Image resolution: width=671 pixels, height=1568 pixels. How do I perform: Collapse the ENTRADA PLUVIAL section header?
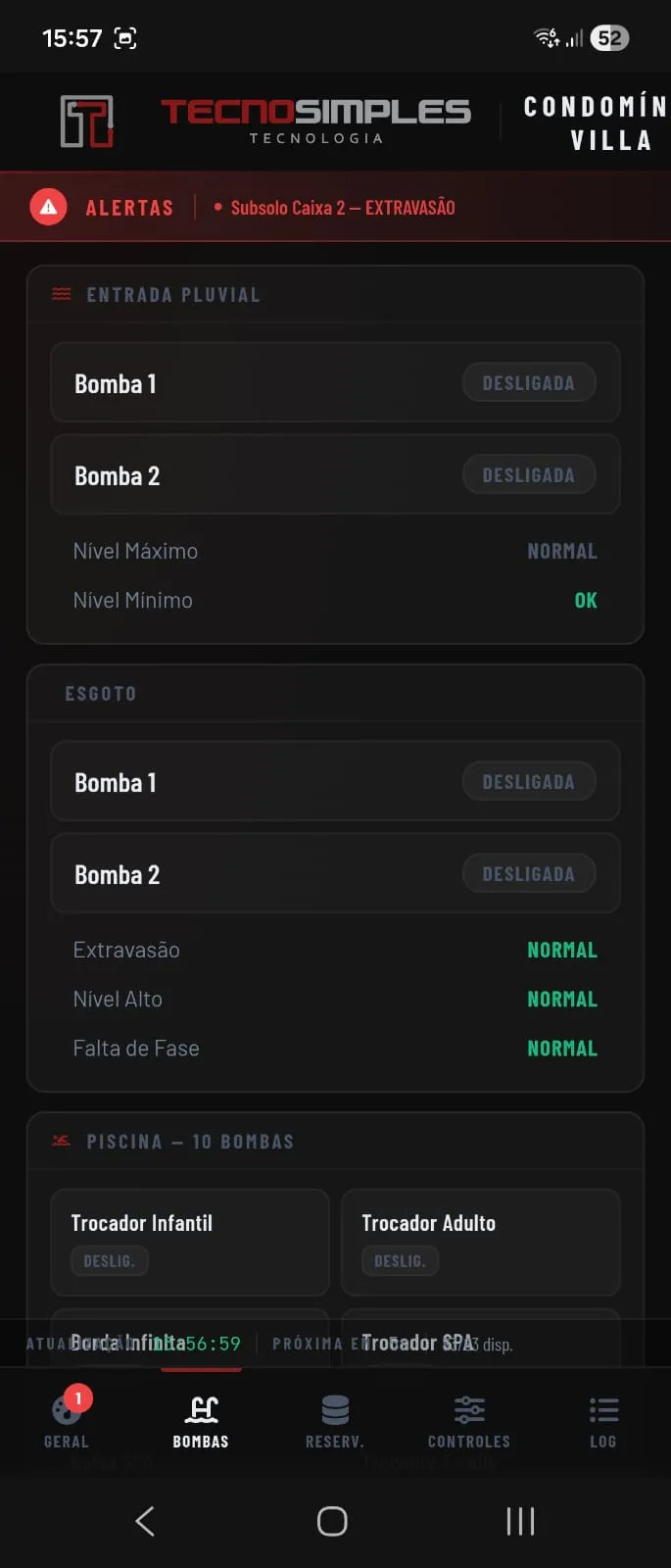pyautogui.click(x=334, y=294)
